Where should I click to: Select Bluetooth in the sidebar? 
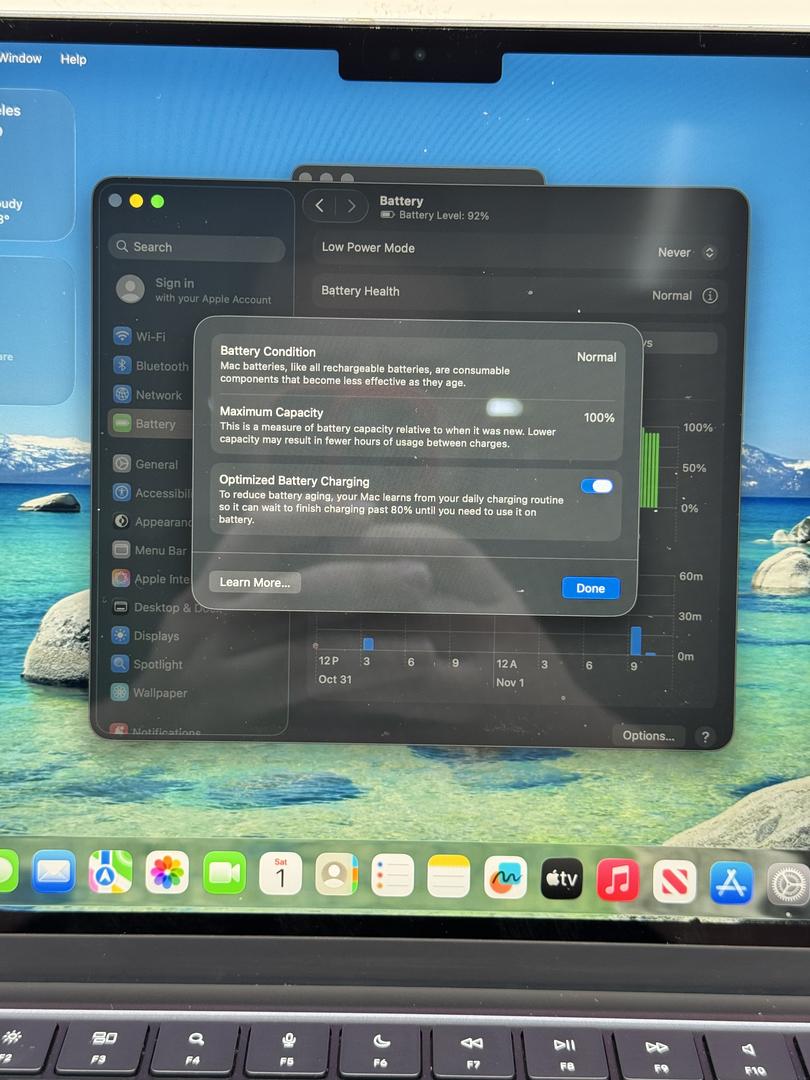(x=160, y=366)
